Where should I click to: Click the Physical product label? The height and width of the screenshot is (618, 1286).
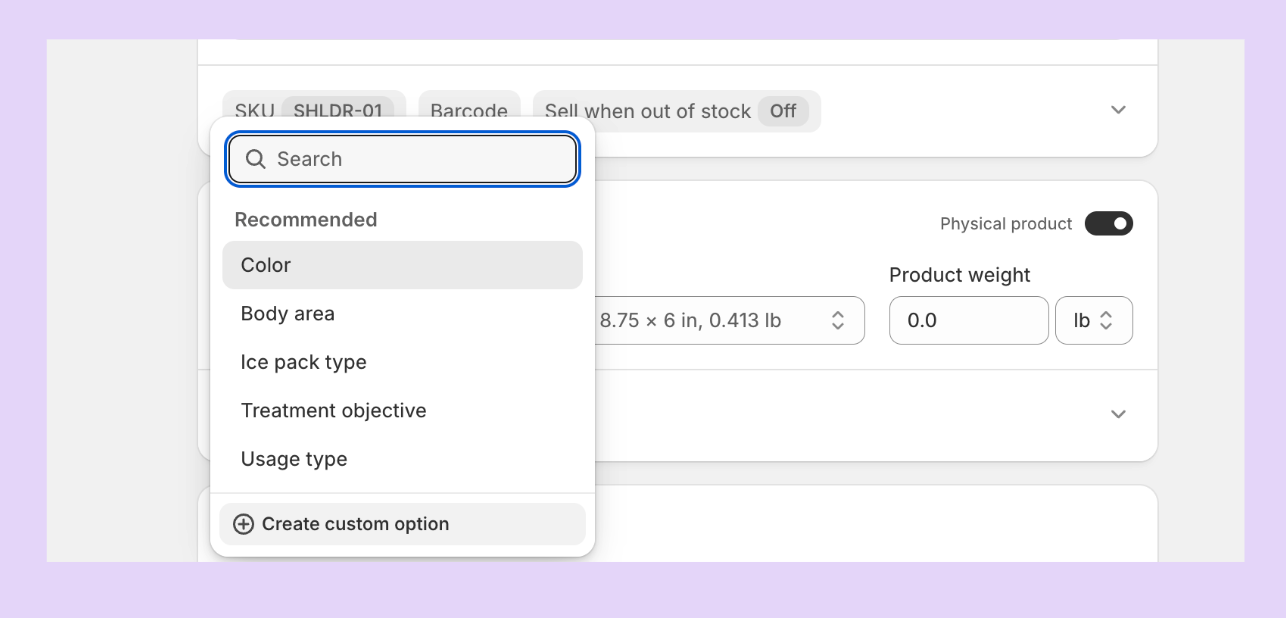click(x=1005, y=224)
